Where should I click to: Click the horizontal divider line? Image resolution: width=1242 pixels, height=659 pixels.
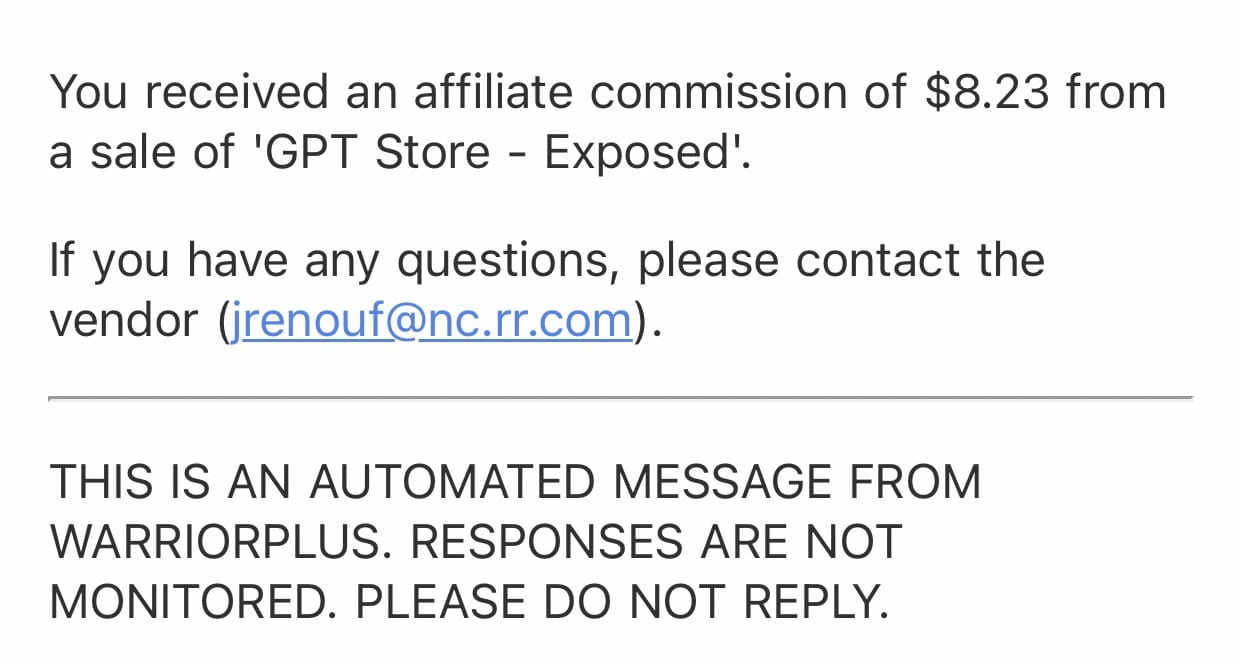[620, 398]
